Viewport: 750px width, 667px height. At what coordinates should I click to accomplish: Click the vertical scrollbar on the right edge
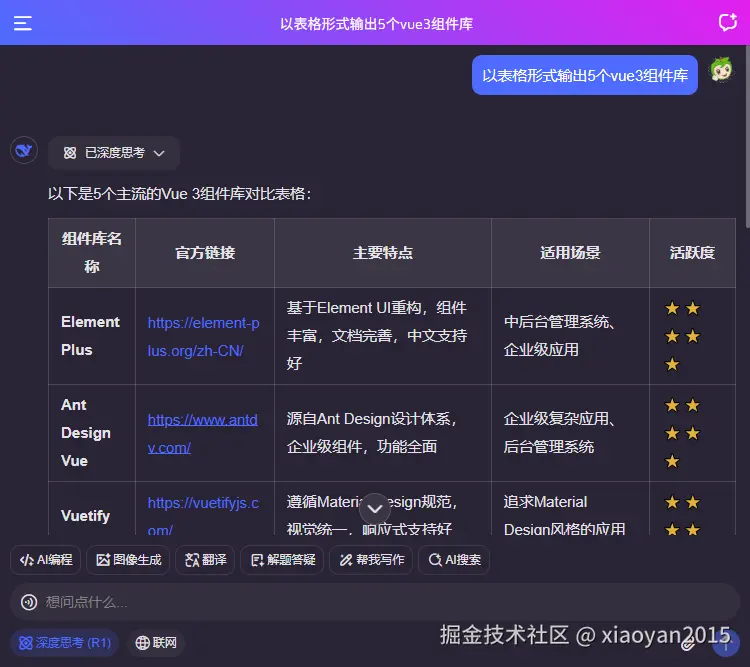[748, 136]
